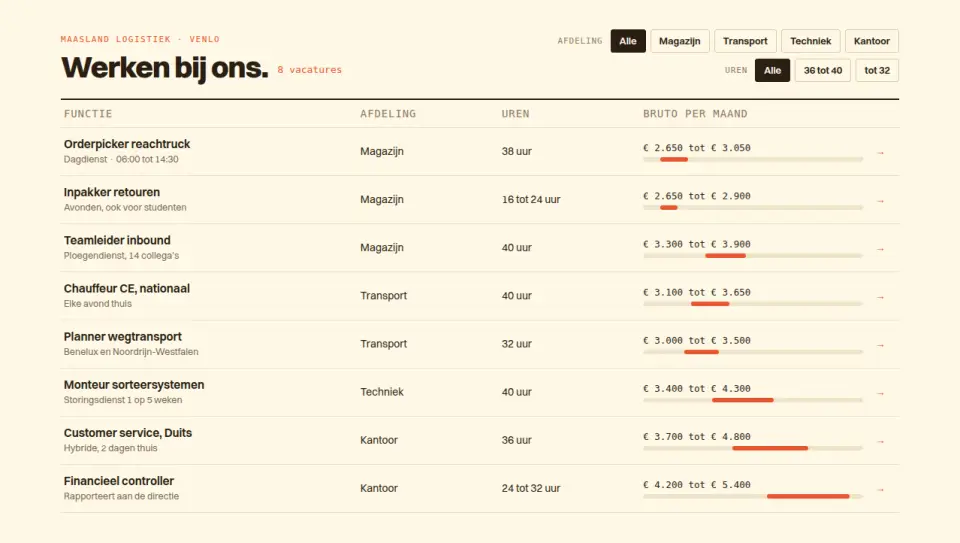Open the Orderpicker reachtruck vacancy
This screenshot has height=543, width=960.
pos(127,144)
